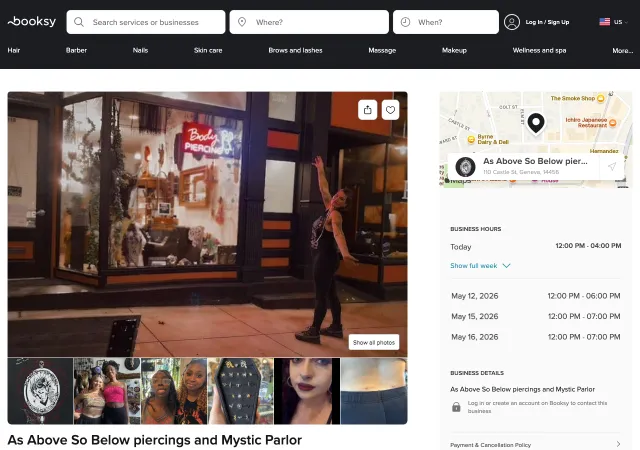
Task: Click the padlock icon under Business Details
Action: tap(456, 407)
